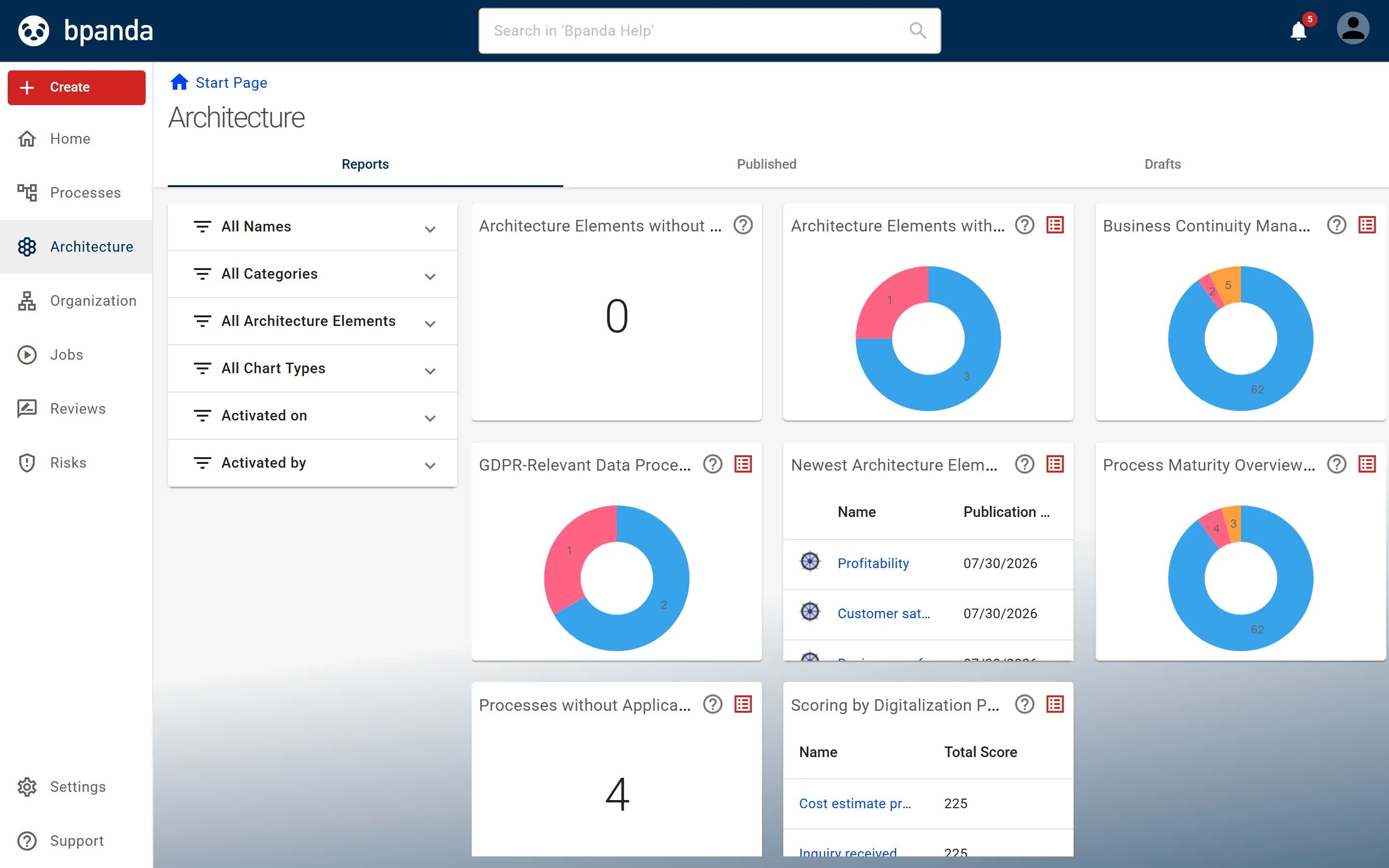Image resolution: width=1389 pixels, height=868 pixels.
Task: Click the search magnifier icon
Action: [x=918, y=30]
